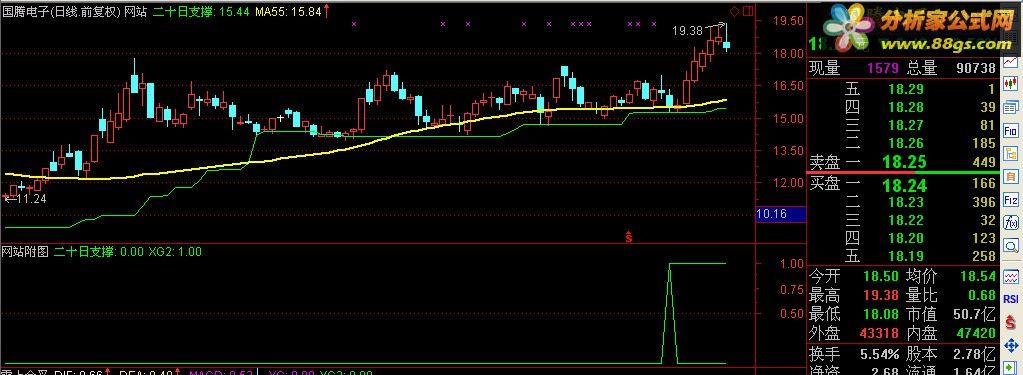Open the quote list report icon

(x=1011, y=107)
